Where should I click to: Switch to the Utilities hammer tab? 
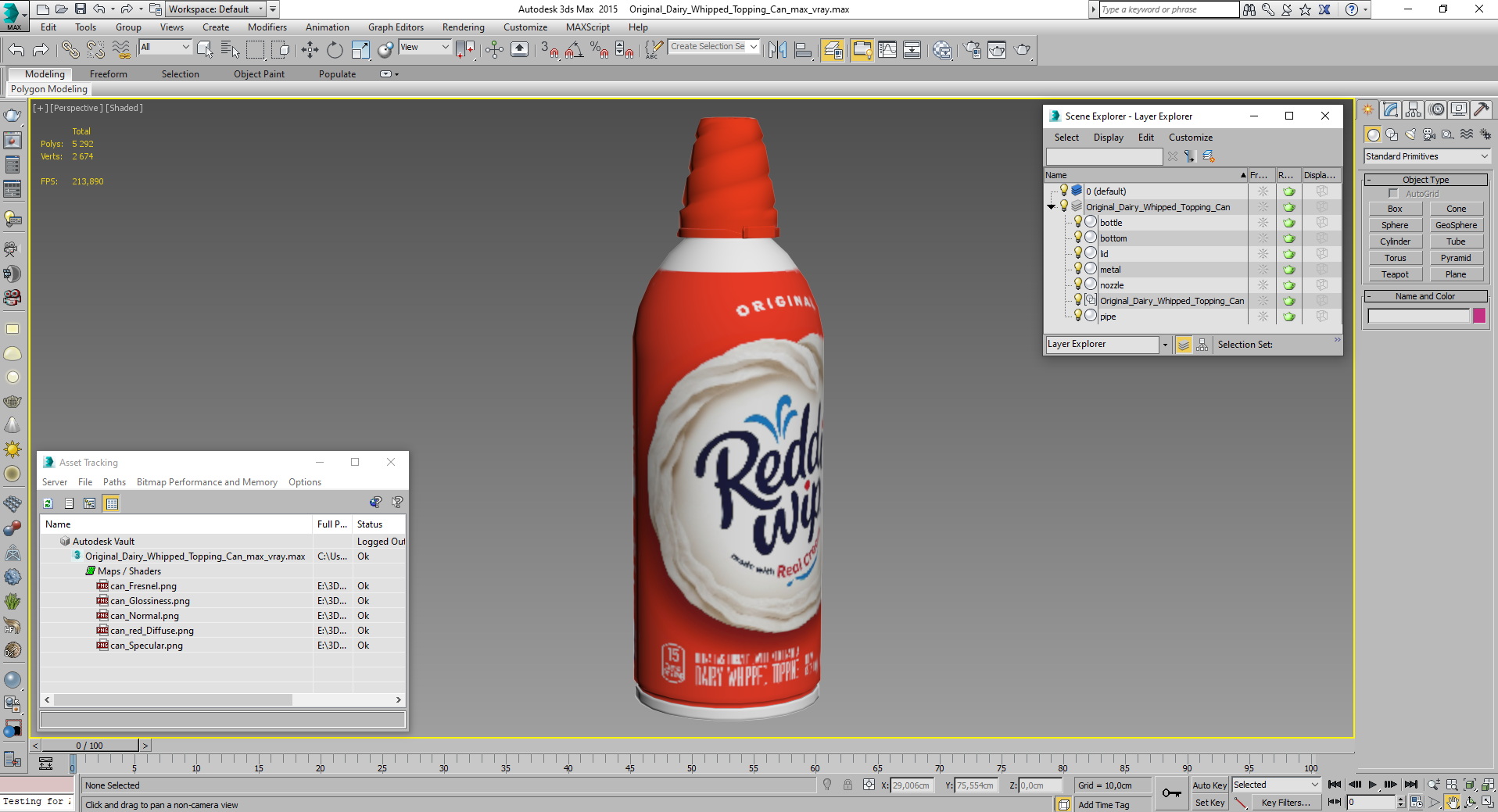pyautogui.click(x=1481, y=109)
